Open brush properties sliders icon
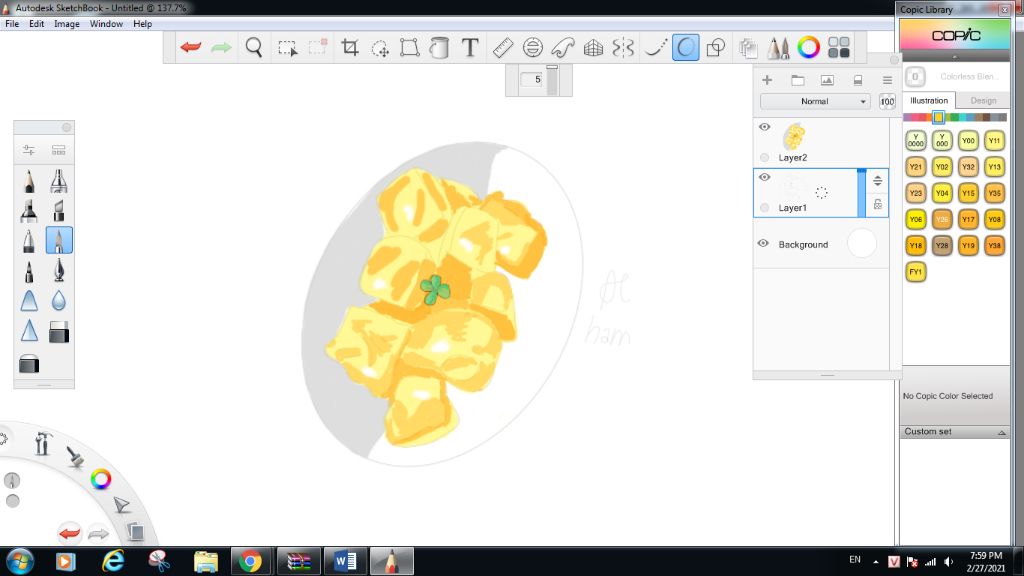1024x576 pixels. pos(29,150)
